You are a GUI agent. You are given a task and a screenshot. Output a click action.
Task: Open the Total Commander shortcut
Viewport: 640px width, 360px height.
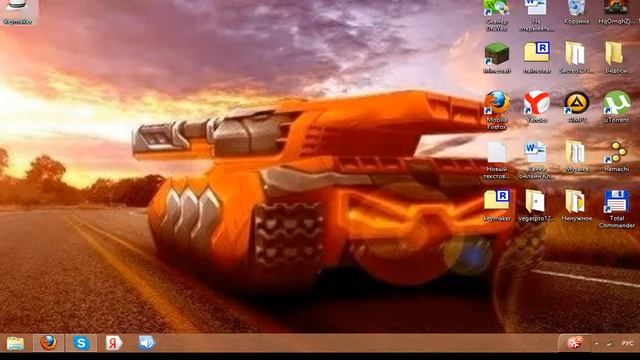616,209
